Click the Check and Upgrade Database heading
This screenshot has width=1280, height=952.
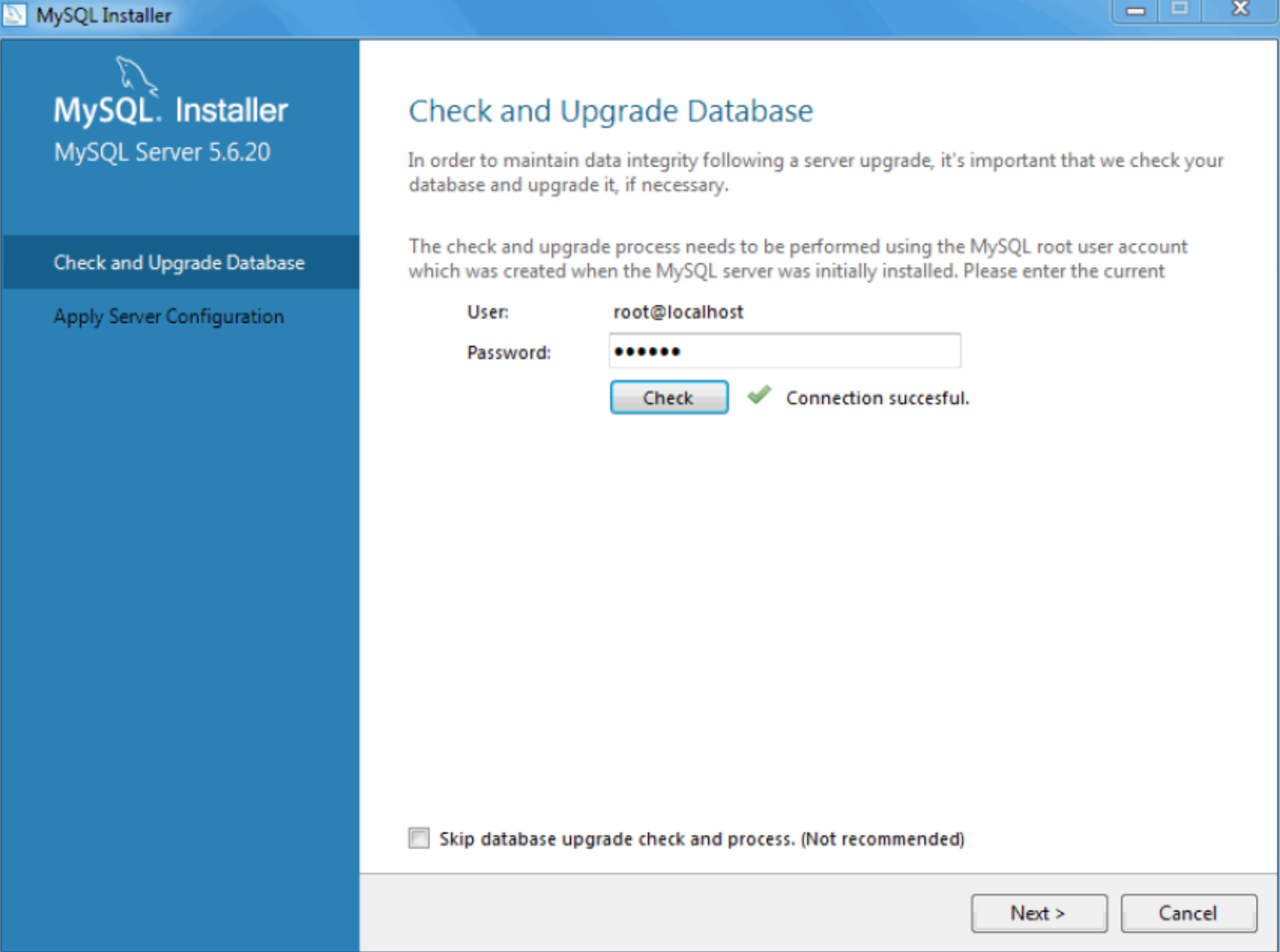[610, 110]
